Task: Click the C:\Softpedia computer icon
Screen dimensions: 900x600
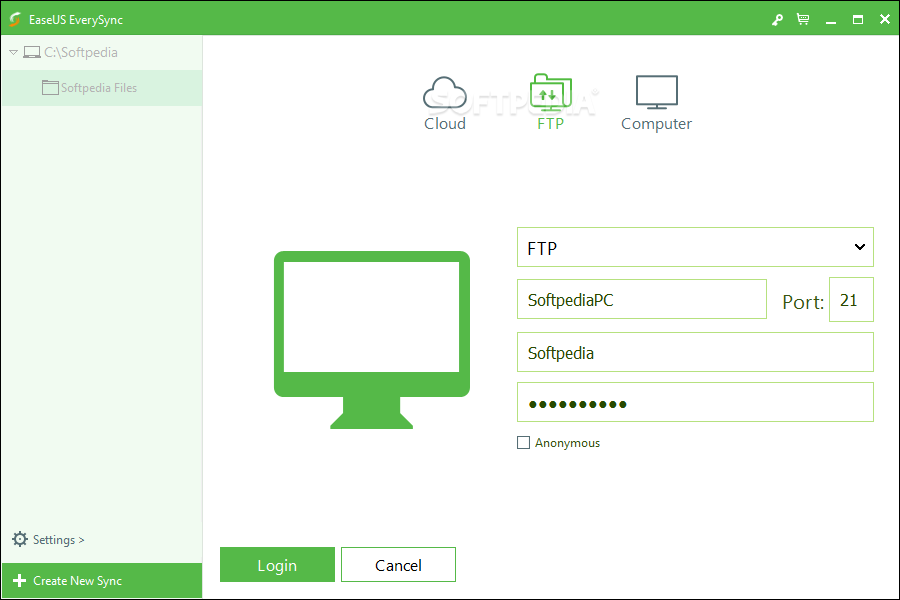Action: click(x=32, y=52)
